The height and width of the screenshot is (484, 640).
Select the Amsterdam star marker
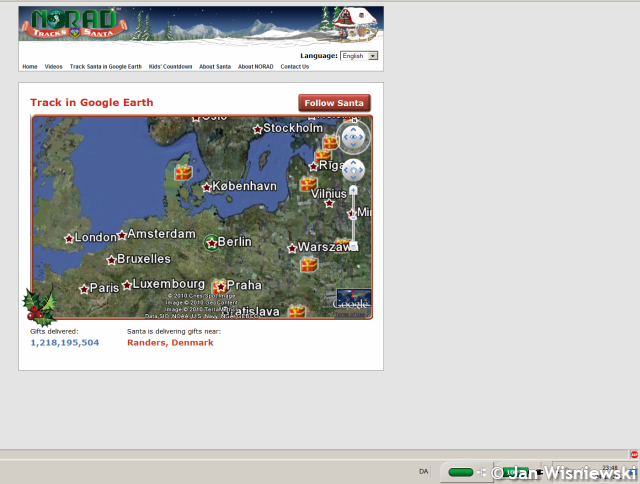(122, 235)
